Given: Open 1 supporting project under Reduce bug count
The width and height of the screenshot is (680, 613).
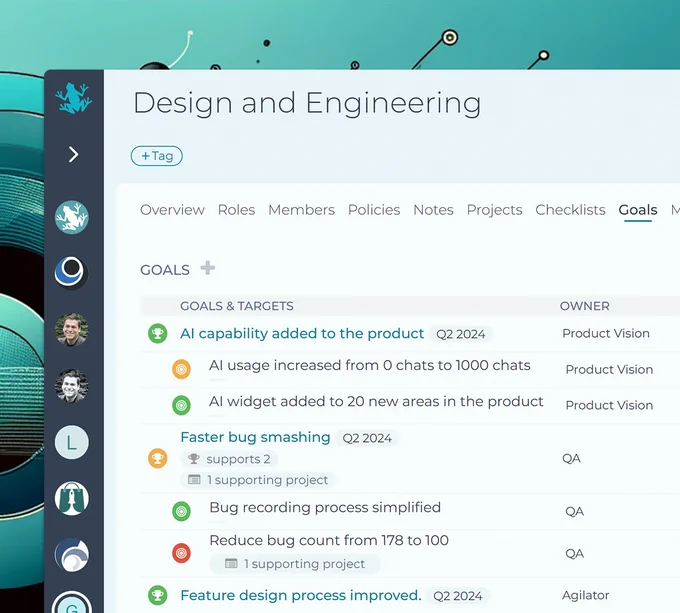Looking at the screenshot, I should [x=295, y=564].
